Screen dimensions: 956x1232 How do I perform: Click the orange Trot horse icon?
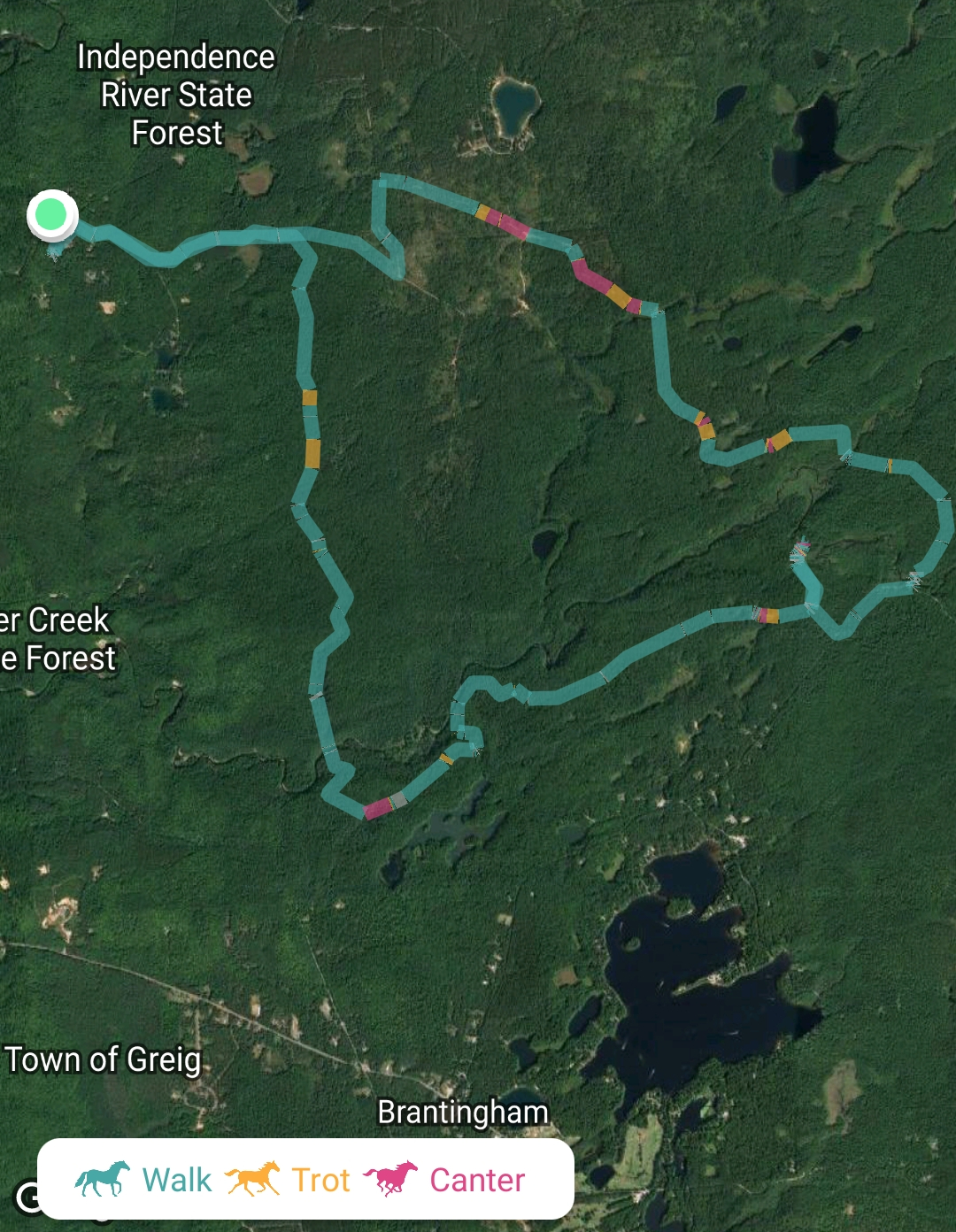coord(252,1179)
